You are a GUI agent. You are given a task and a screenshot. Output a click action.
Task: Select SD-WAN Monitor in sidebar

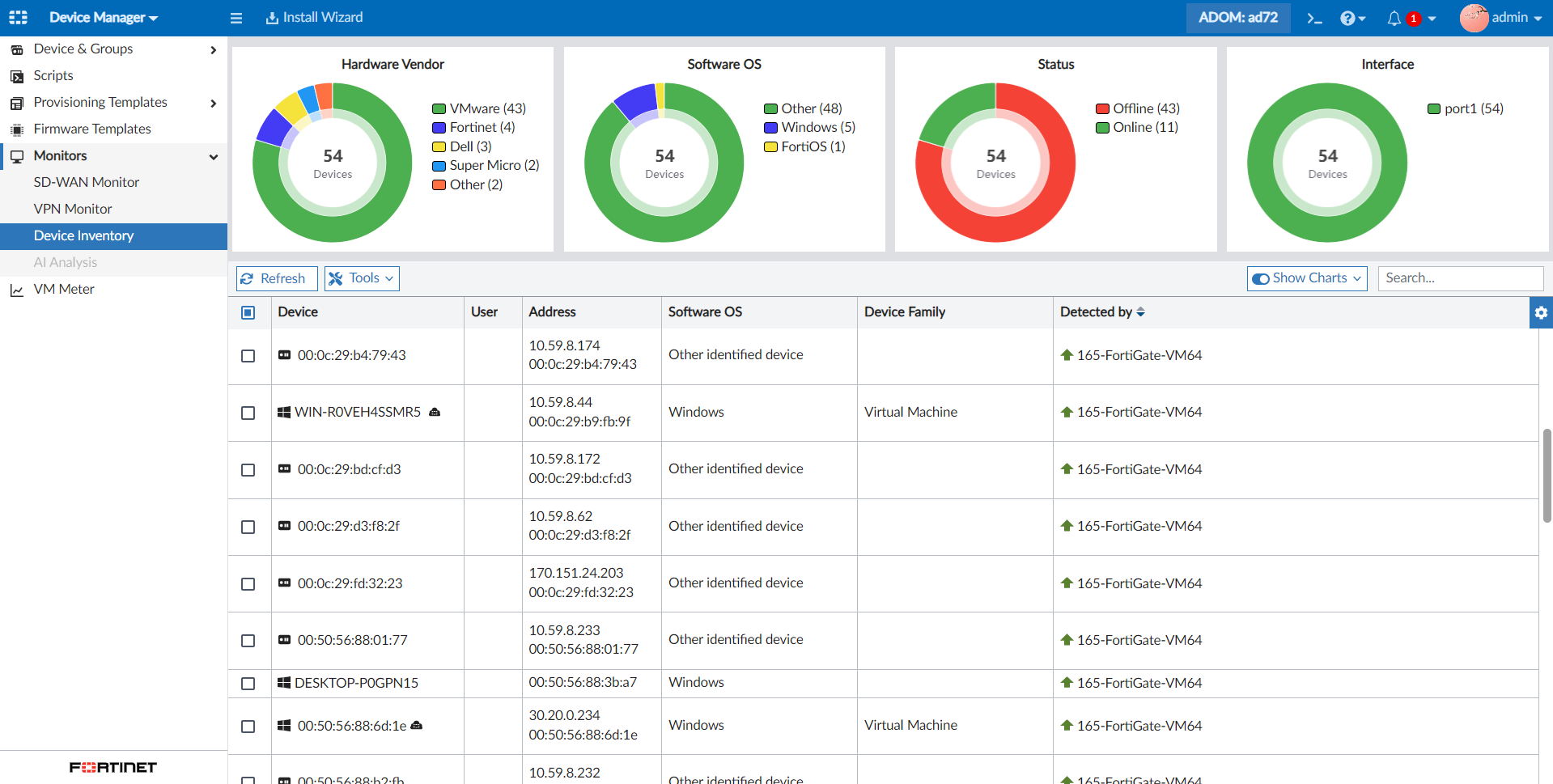pyautogui.click(x=86, y=182)
